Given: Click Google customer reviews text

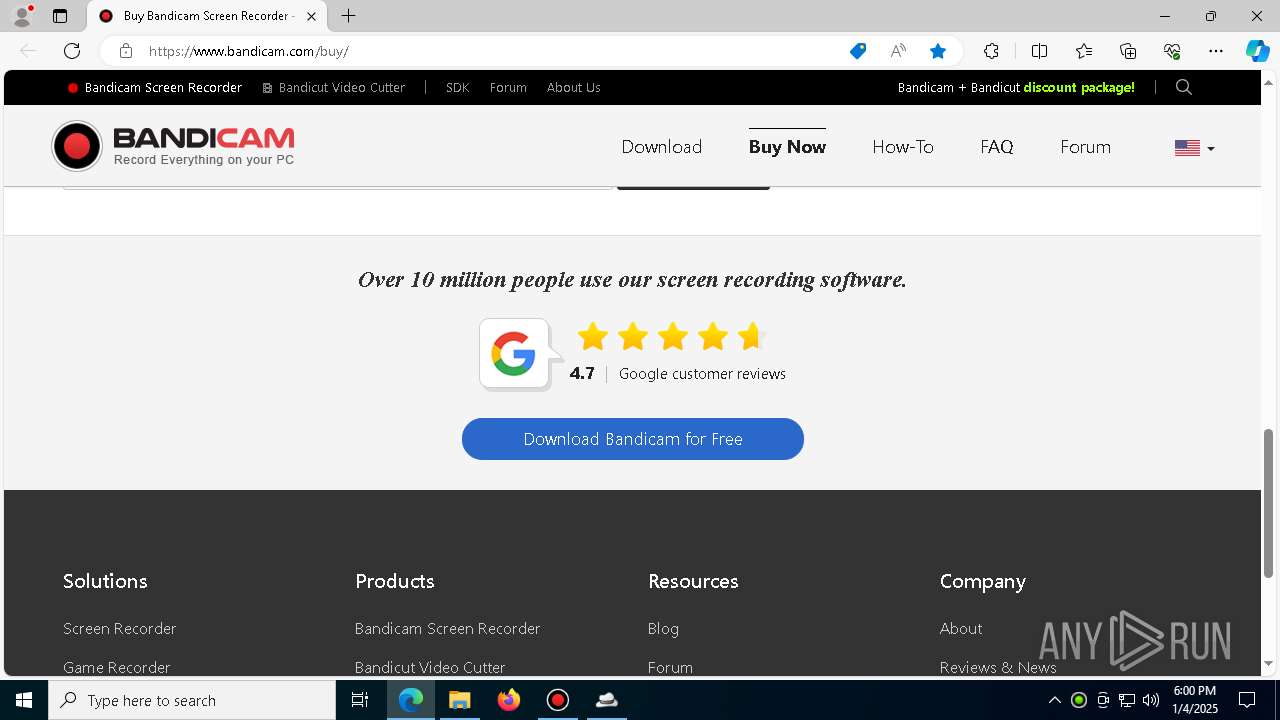Looking at the screenshot, I should pyautogui.click(x=702, y=374).
